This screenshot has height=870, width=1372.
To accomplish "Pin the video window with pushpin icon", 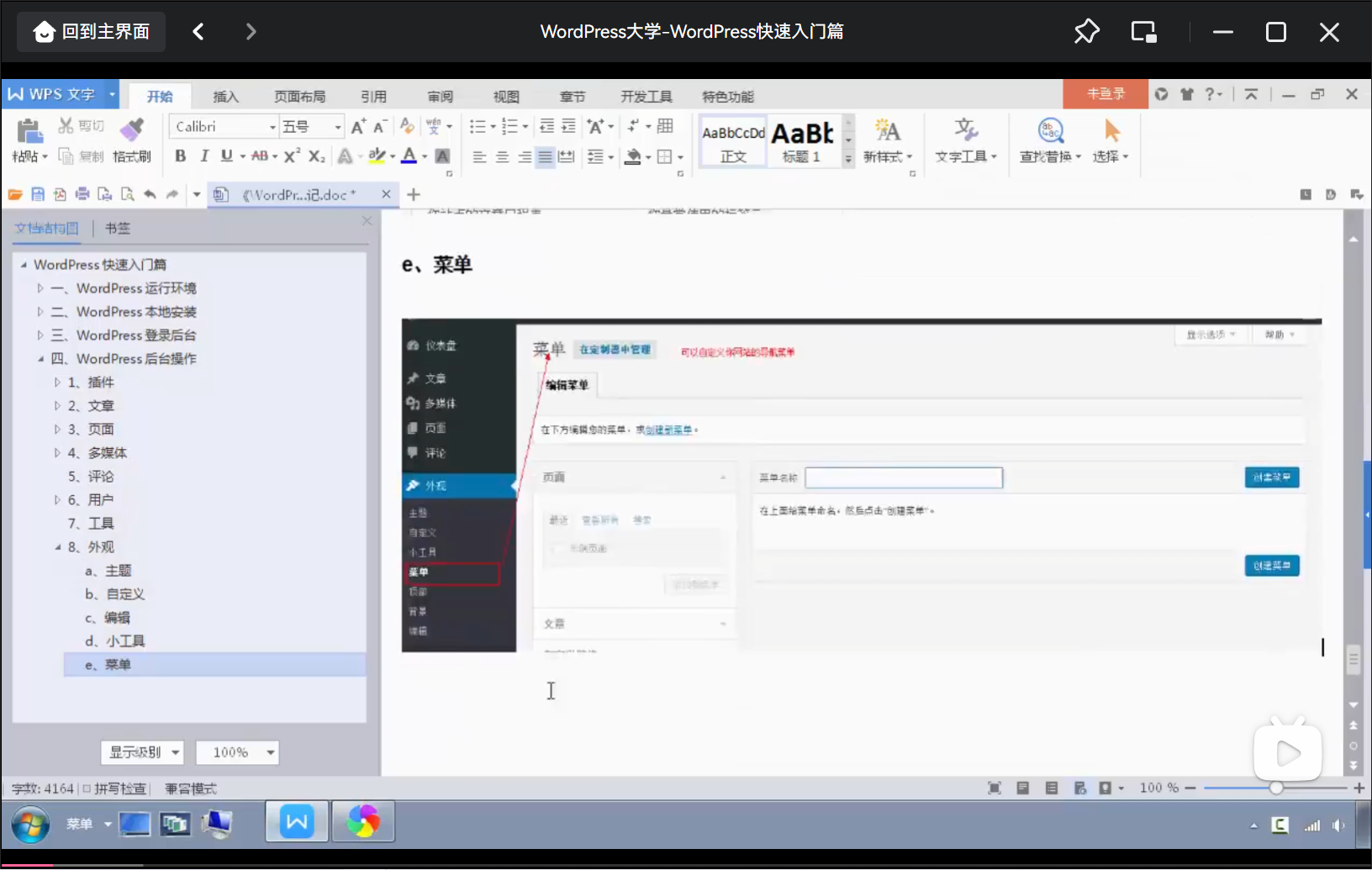I will pyautogui.click(x=1086, y=32).
